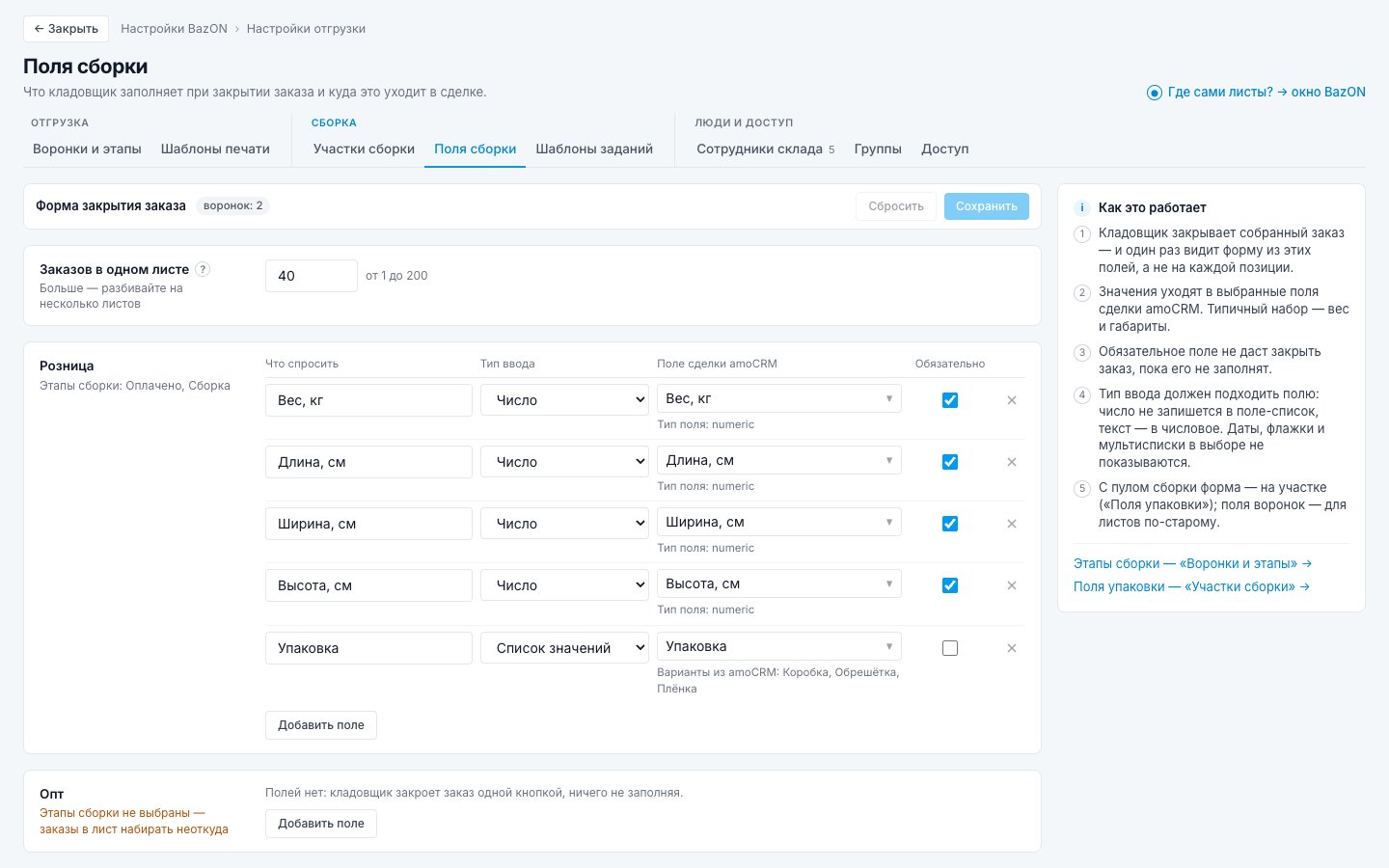
Task: Open the 'Где сами листы? → окно BazON' link
Action: click(1256, 93)
